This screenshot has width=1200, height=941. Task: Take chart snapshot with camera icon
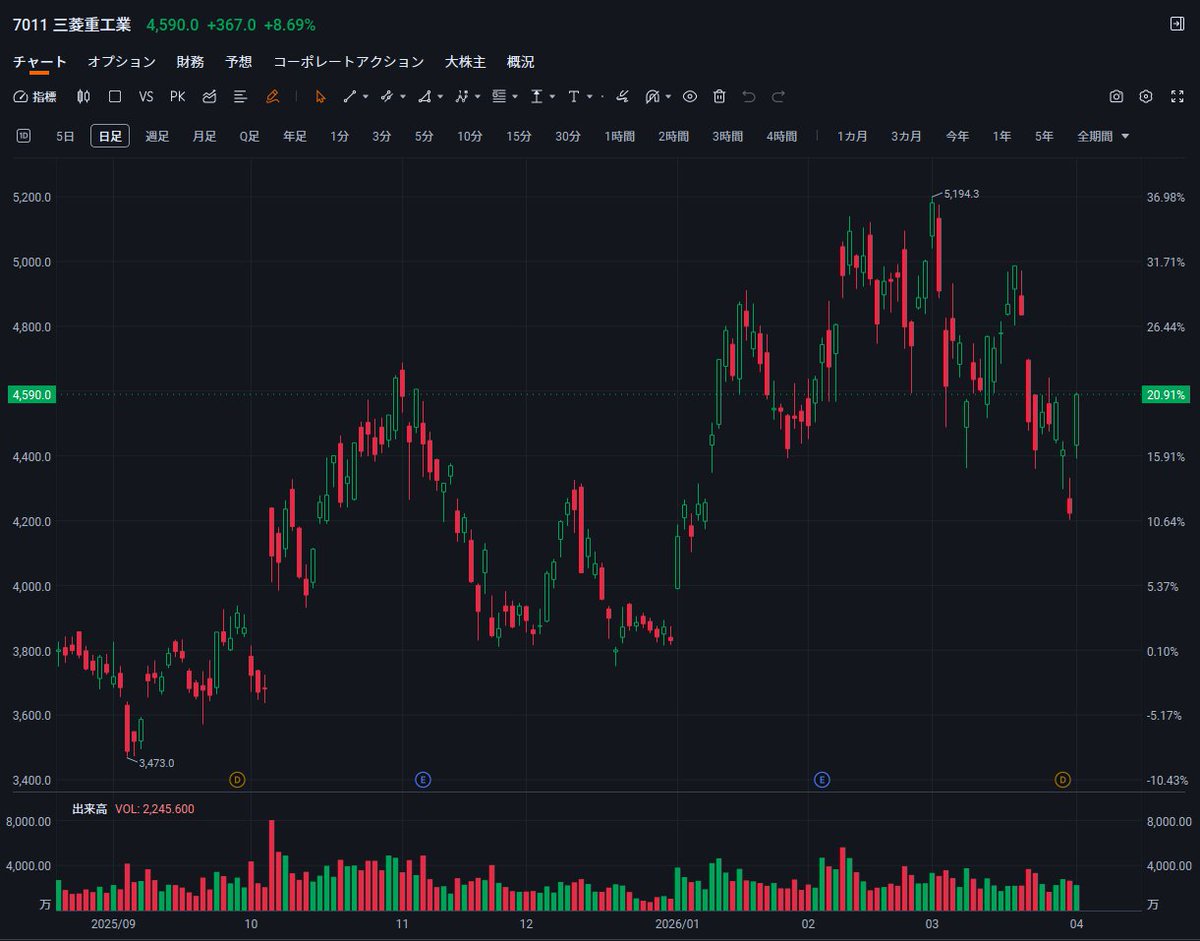(x=1116, y=97)
